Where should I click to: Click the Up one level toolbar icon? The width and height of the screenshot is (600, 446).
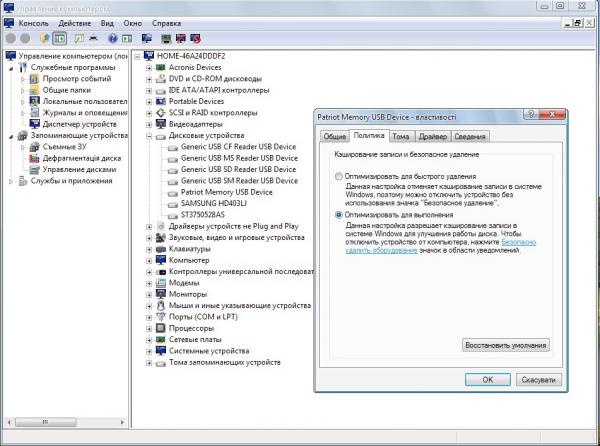point(44,38)
